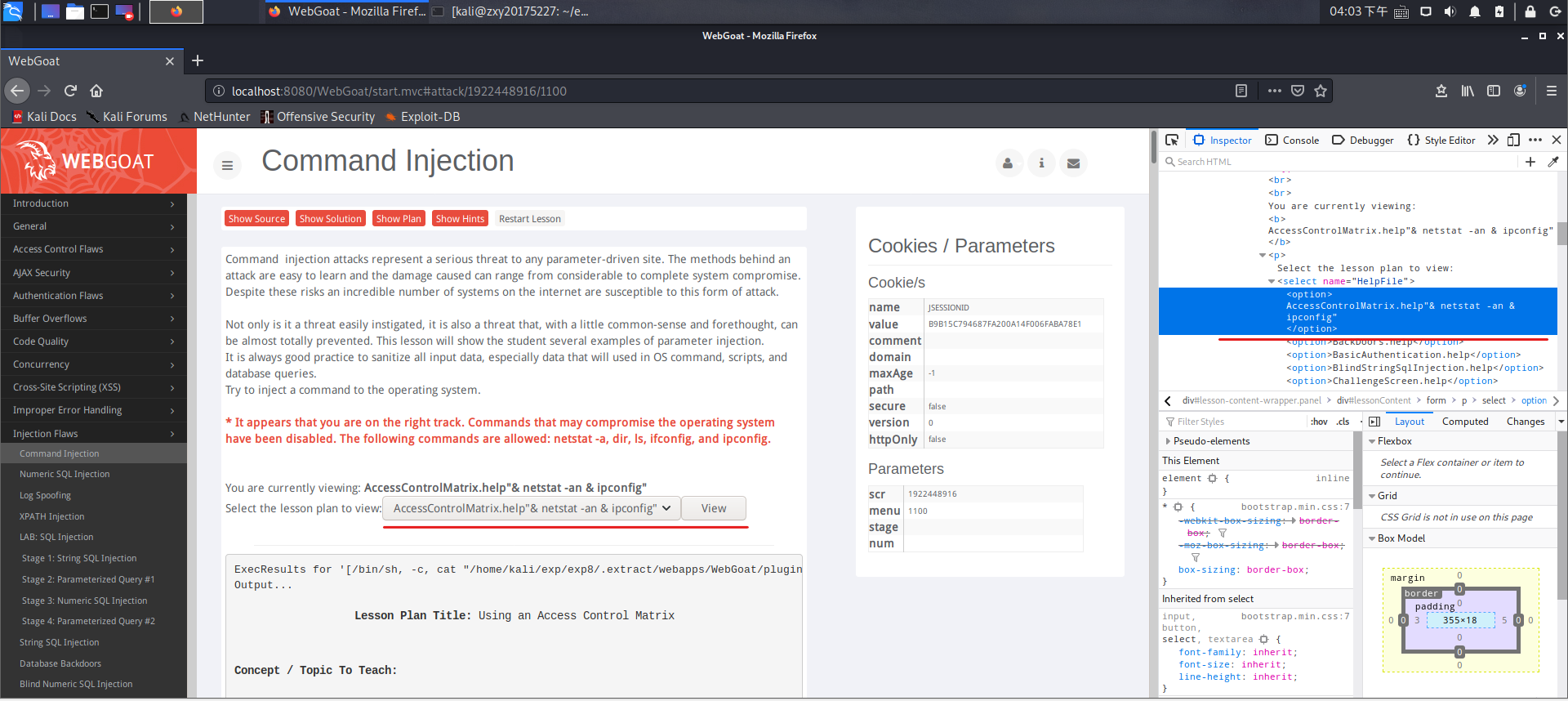Screen dimensions: 1568x701
Task: Open the lesson plan dropdown
Action: [531, 508]
